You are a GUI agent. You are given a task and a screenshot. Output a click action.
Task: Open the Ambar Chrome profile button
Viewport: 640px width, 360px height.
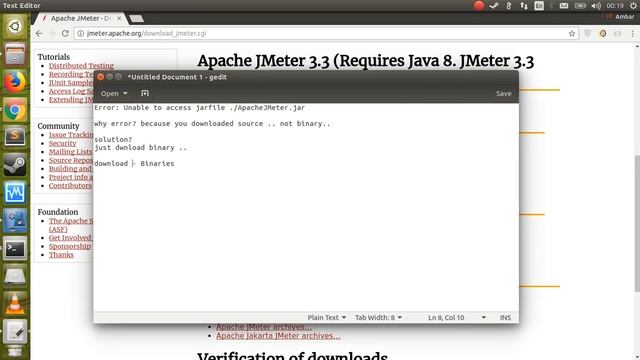621,17
